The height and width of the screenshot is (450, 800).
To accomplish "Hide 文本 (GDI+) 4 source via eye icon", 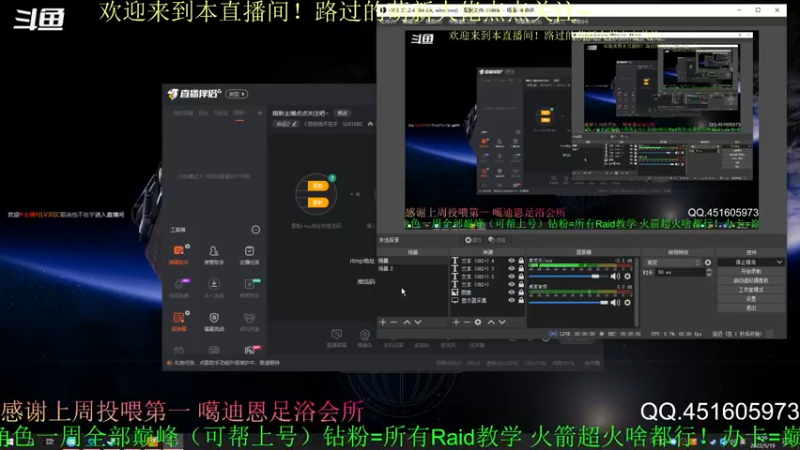I will [x=511, y=261].
